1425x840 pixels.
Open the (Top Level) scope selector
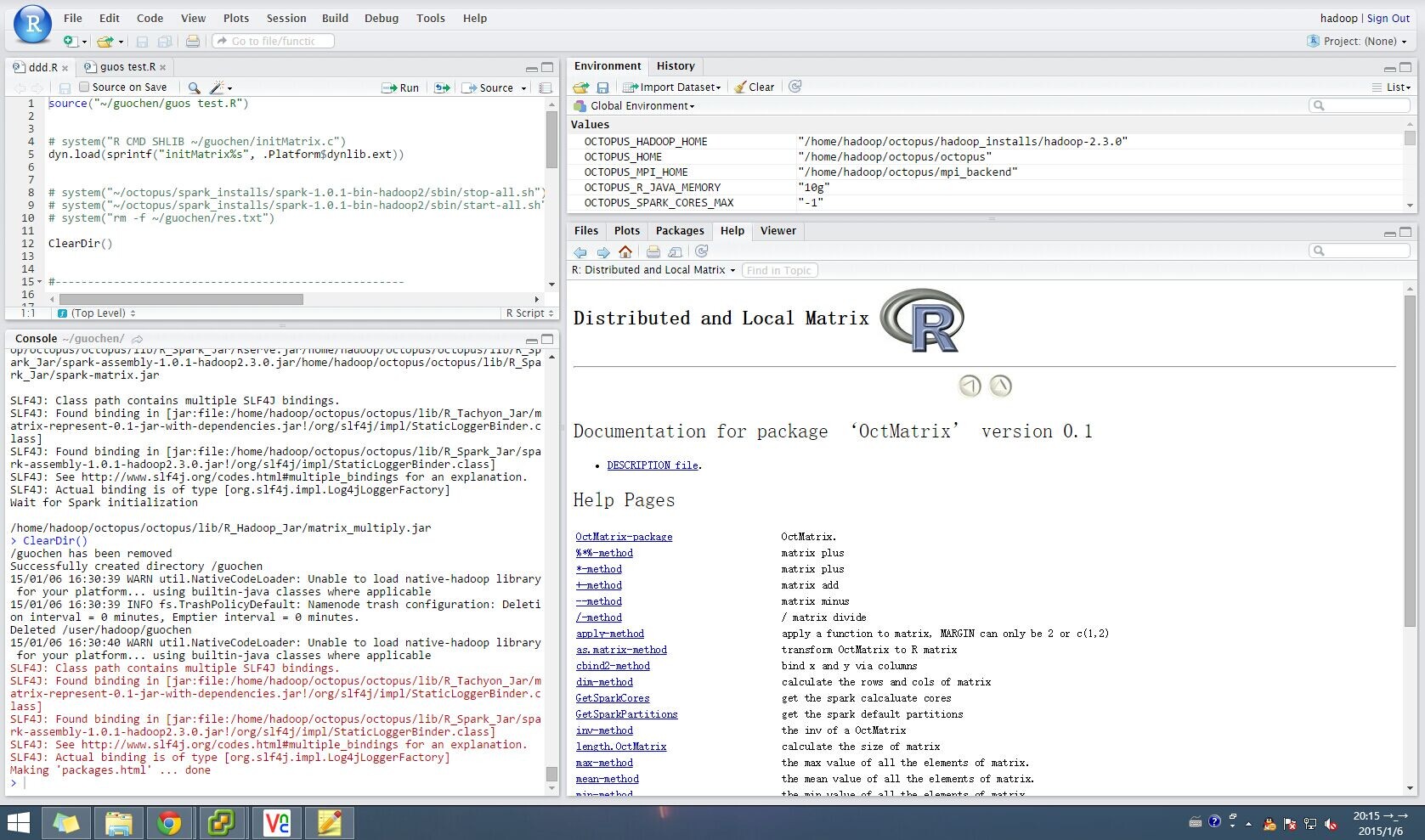coord(97,313)
